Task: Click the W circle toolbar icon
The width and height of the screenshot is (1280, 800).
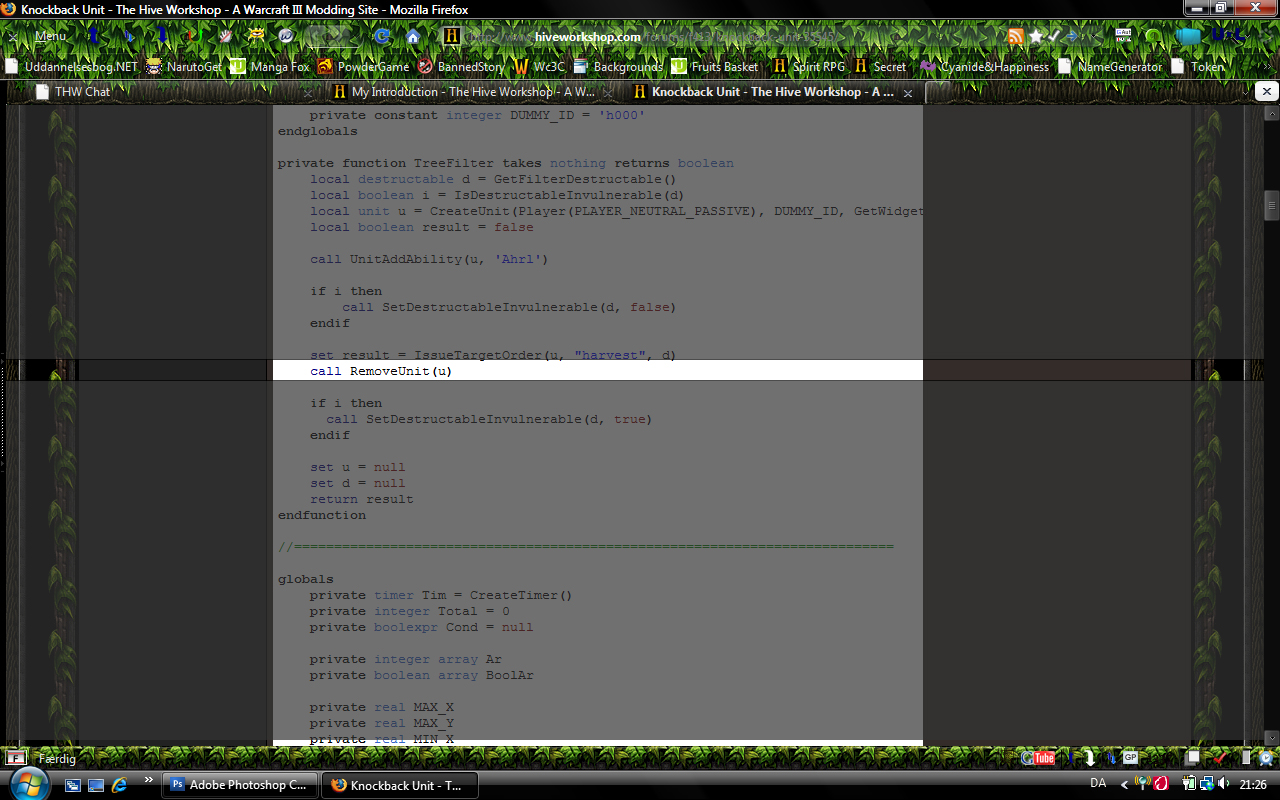Action: click(x=286, y=36)
